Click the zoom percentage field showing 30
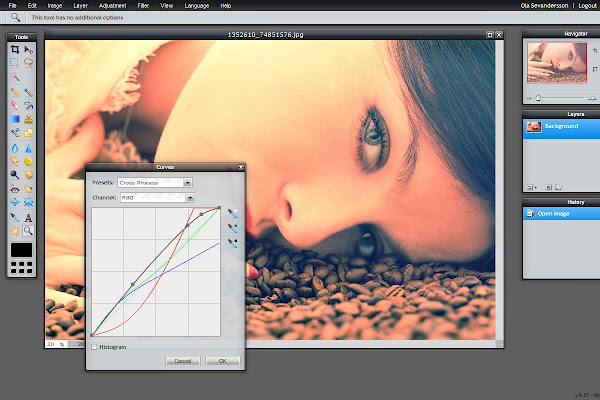The image size is (600, 400). (x=56, y=344)
